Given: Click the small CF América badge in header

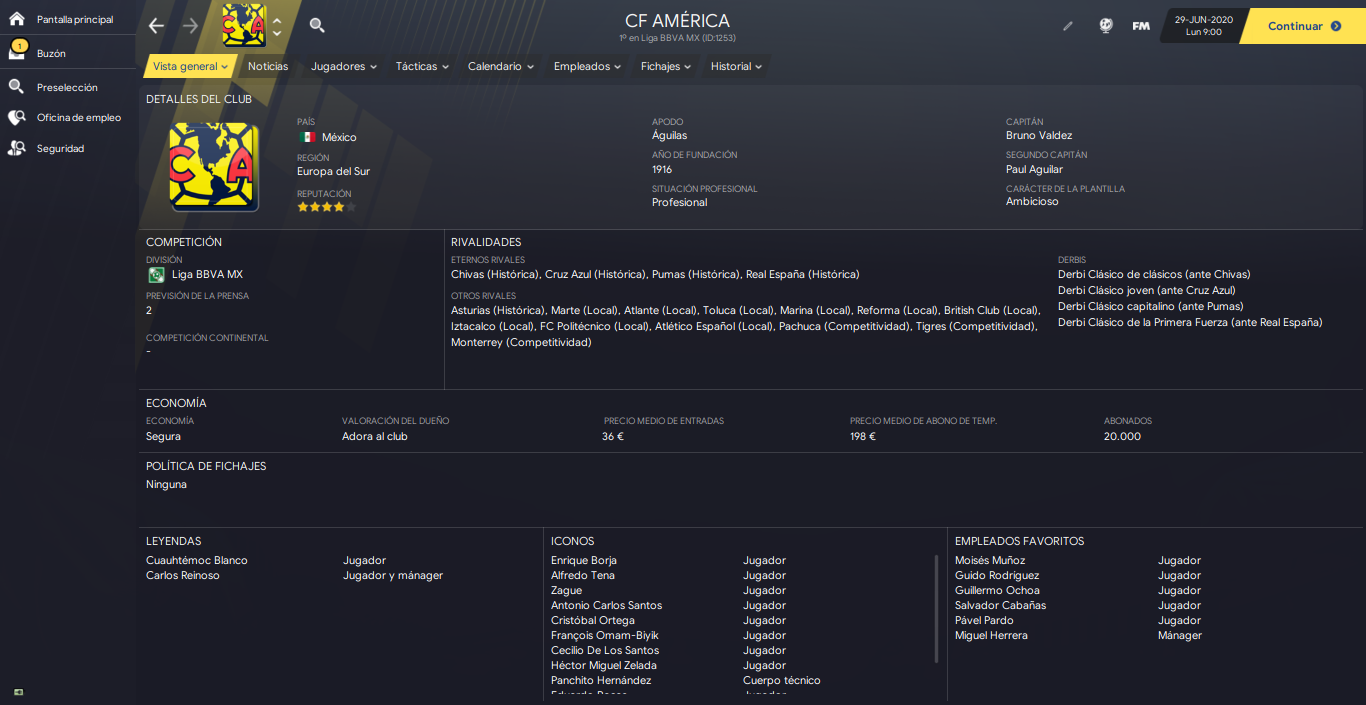Looking at the screenshot, I should [244, 25].
